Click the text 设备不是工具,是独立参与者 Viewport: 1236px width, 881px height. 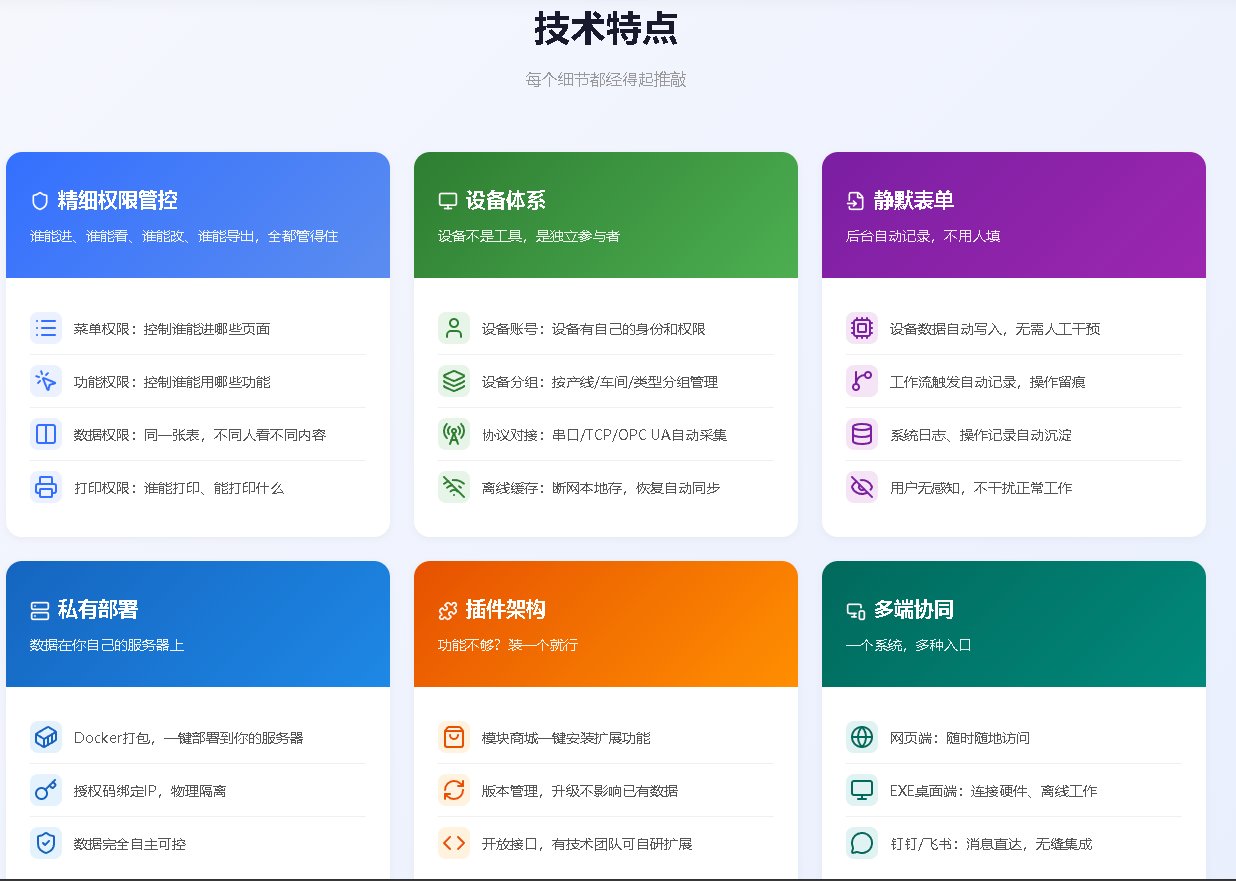(x=529, y=236)
